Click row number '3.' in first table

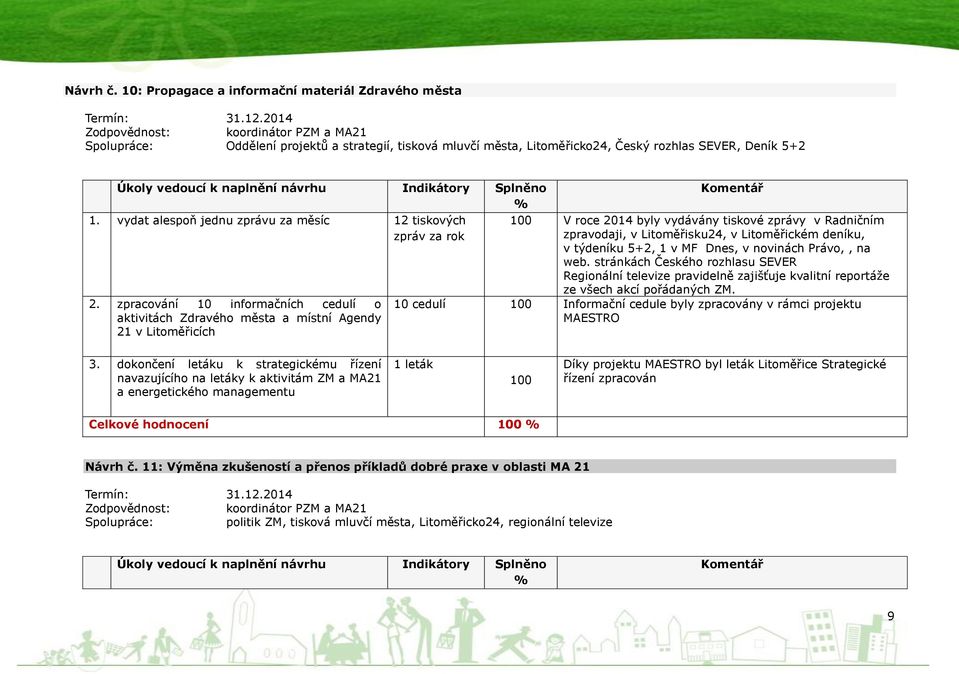point(94,365)
